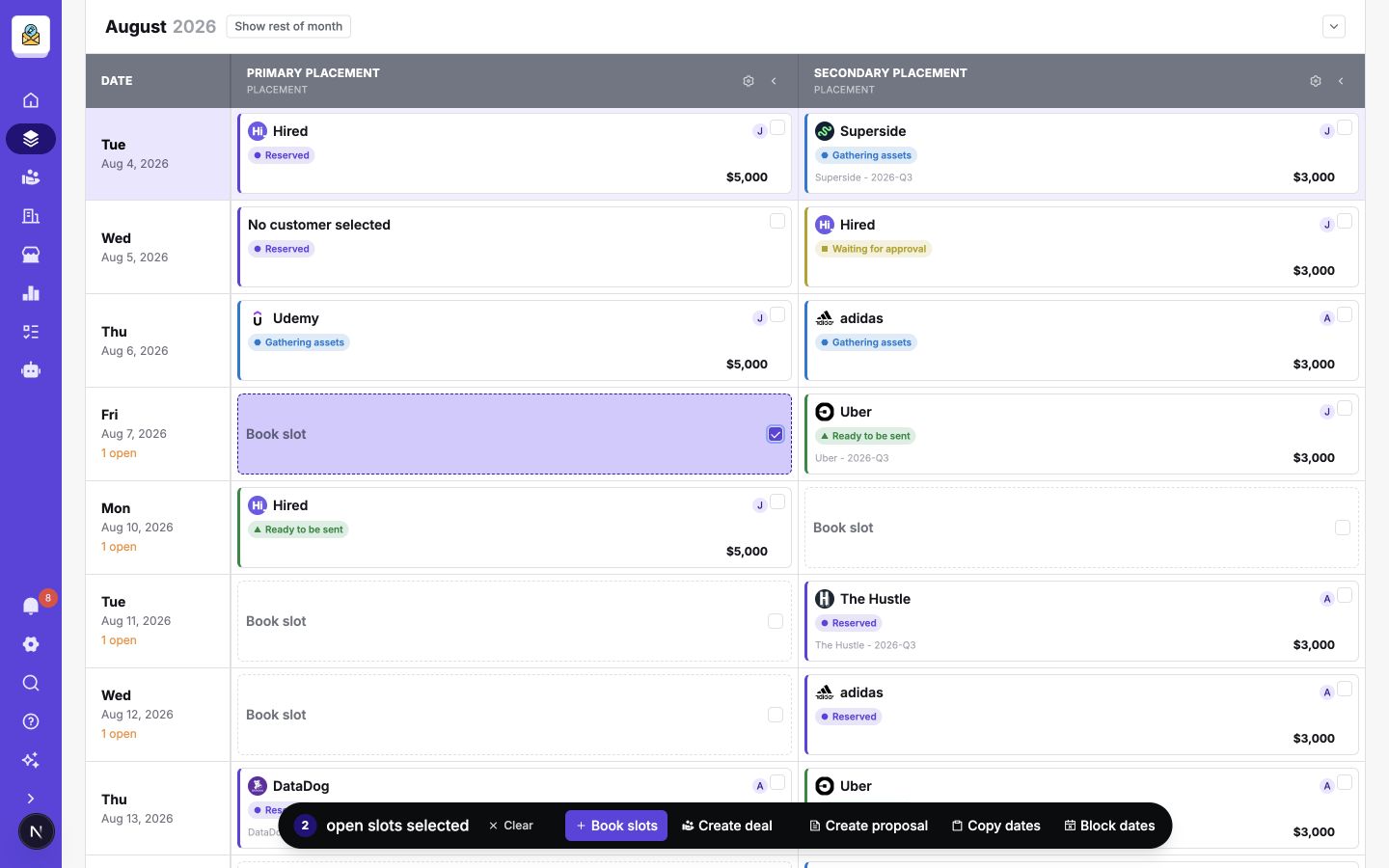Collapse the Primary Placement column chevron
The height and width of the screenshot is (868, 1389).
pos(774,81)
